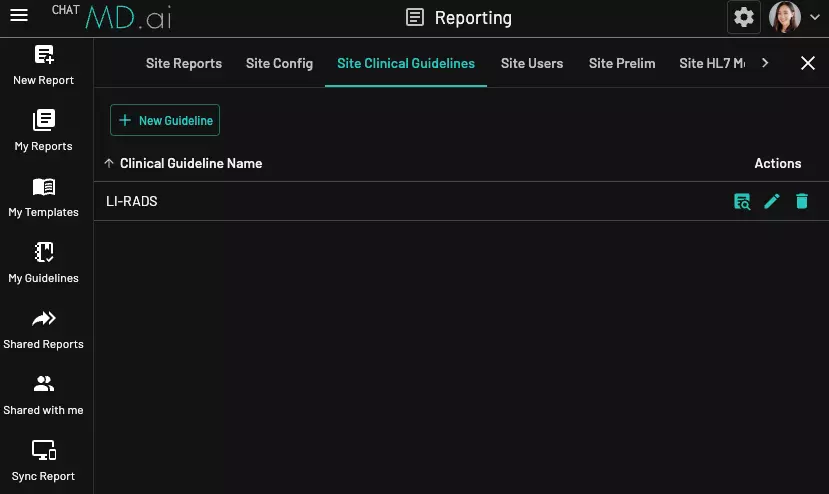Open Shared Reports section
The height and width of the screenshot is (494, 829).
point(44,328)
